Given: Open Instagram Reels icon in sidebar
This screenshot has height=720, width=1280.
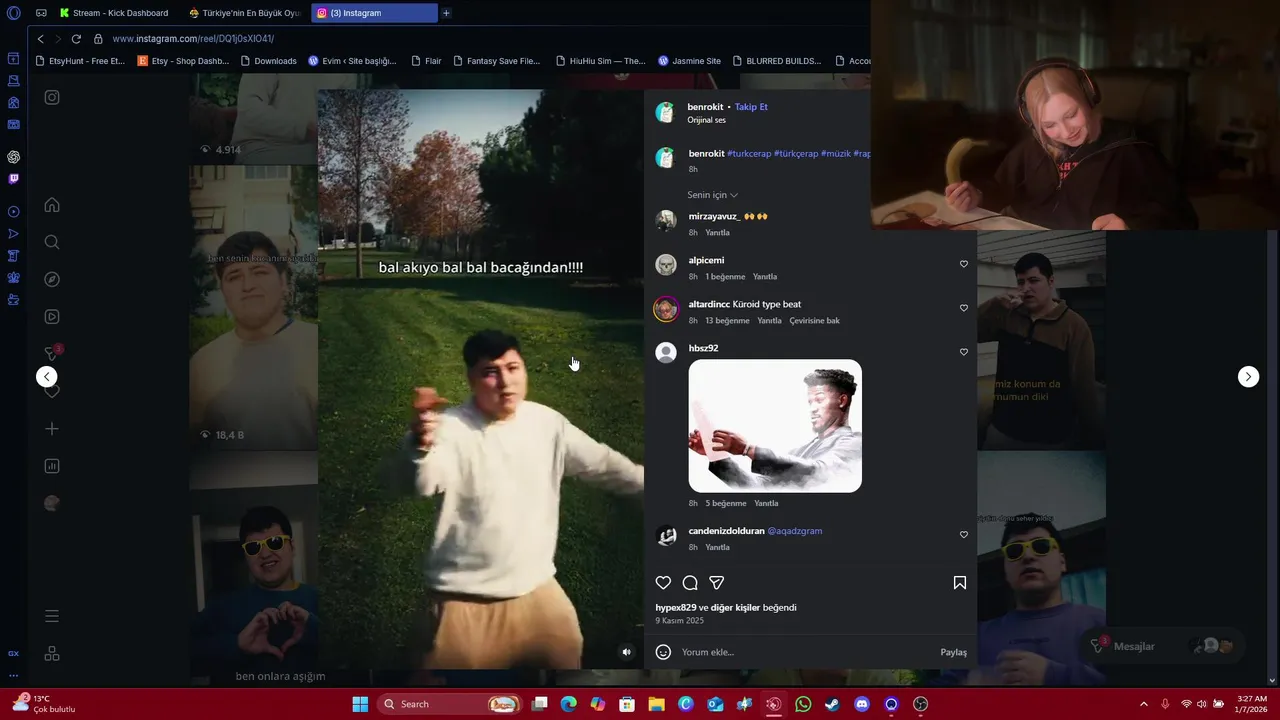Looking at the screenshot, I should [x=52, y=317].
